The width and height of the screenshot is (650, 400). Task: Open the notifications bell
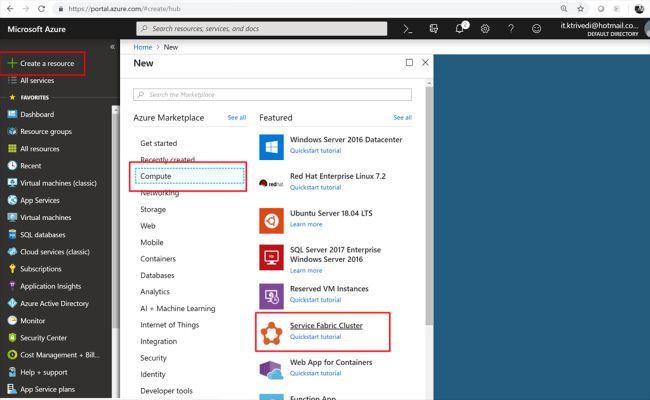[x=461, y=28]
